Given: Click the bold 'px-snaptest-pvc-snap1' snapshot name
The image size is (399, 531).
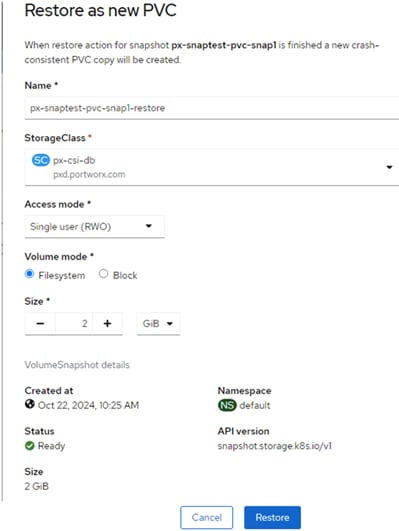Looking at the screenshot, I should (224, 45).
